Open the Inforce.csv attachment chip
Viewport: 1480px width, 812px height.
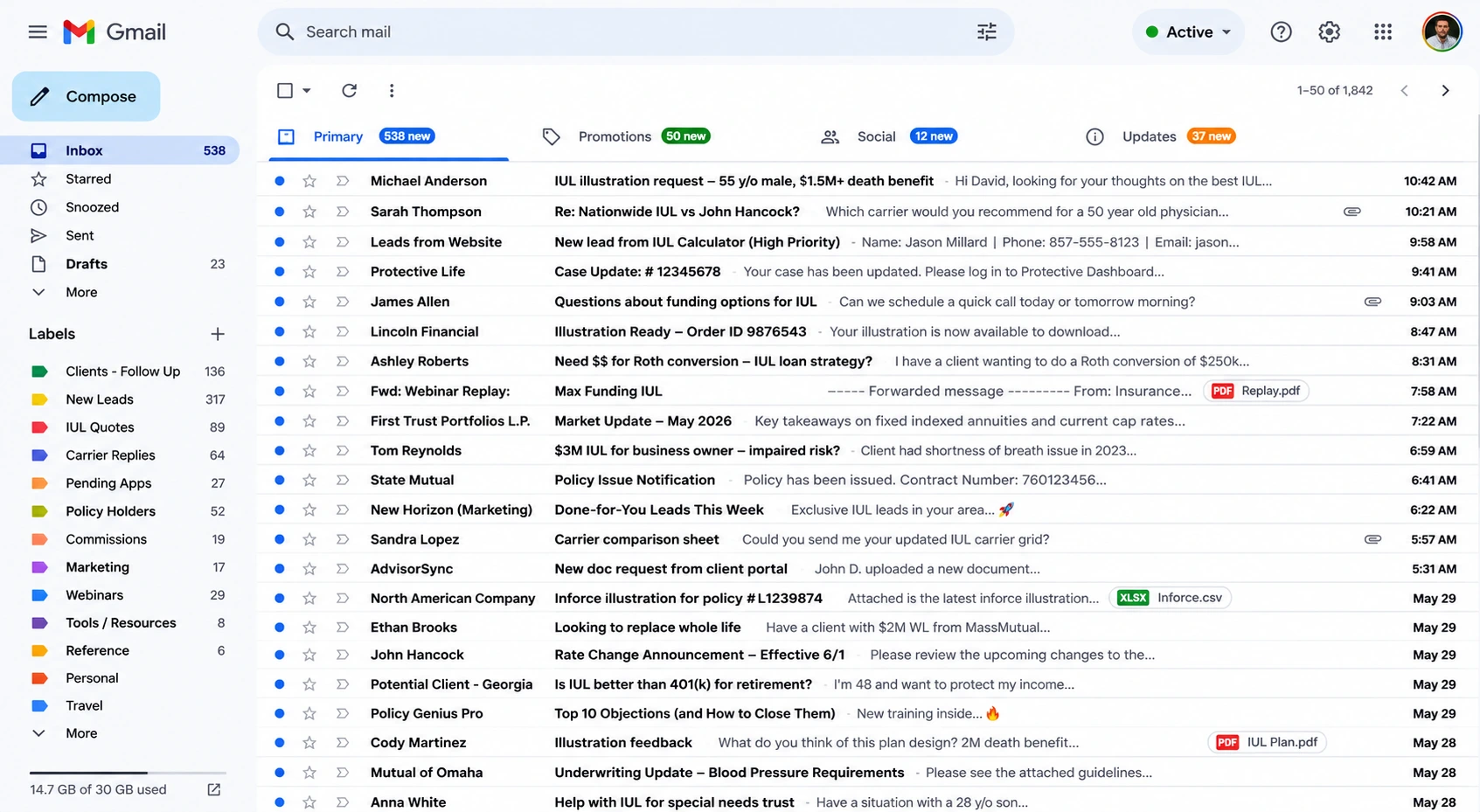pyautogui.click(x=1170, y=598)
